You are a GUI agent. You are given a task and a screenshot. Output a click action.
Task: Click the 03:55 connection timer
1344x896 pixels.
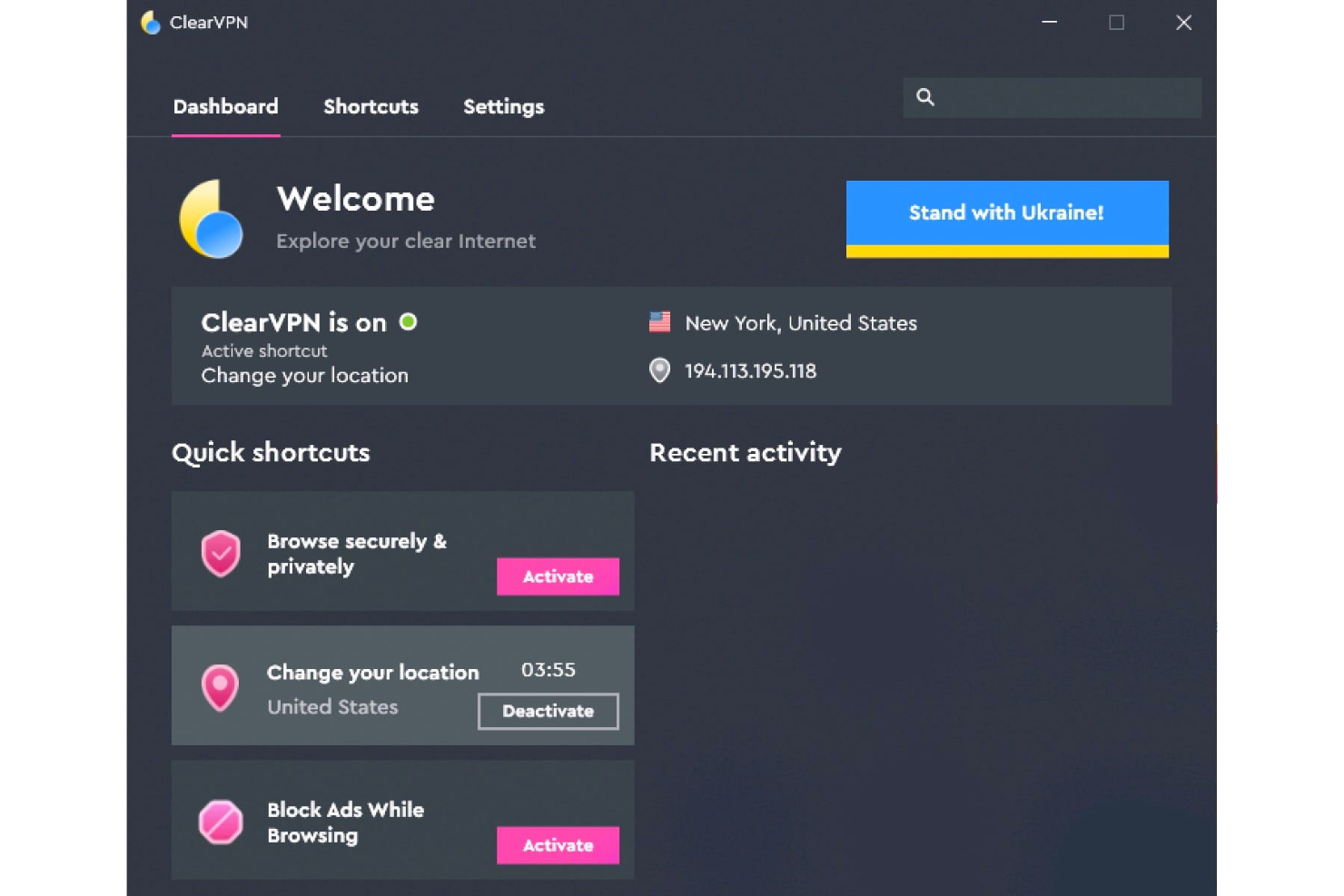[548, 670]
